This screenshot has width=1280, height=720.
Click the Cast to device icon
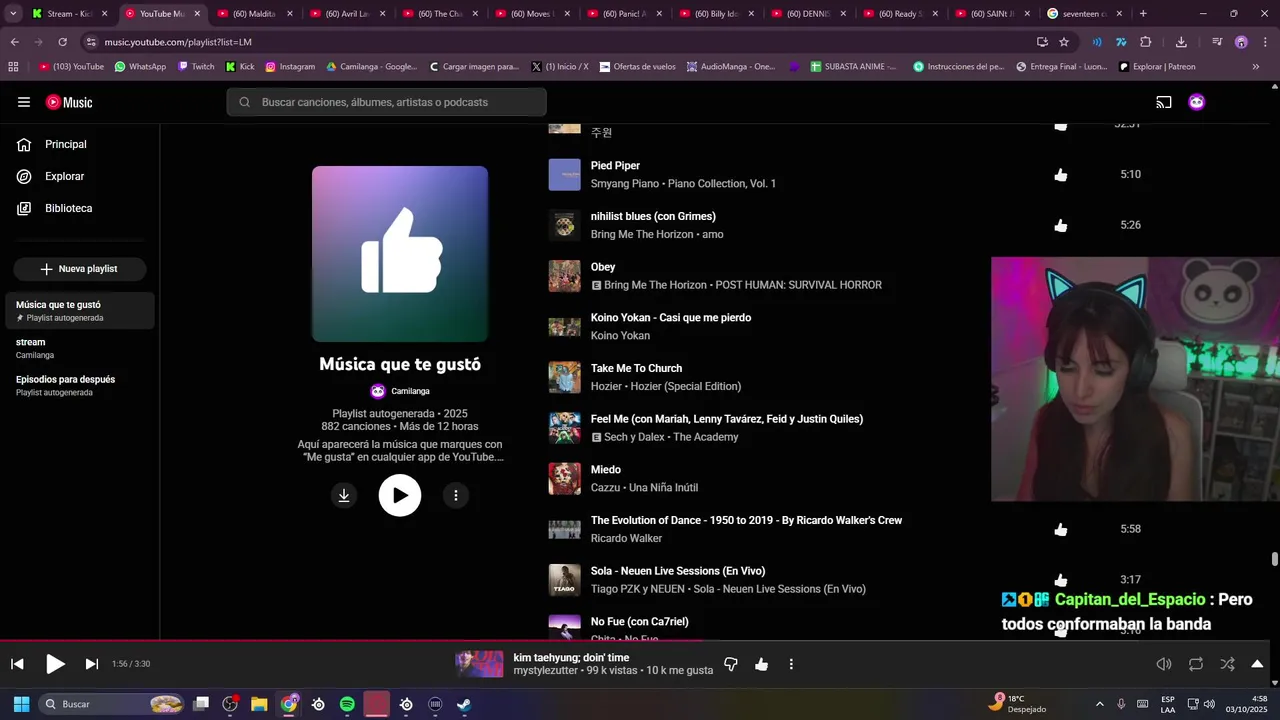[1164, 102]
